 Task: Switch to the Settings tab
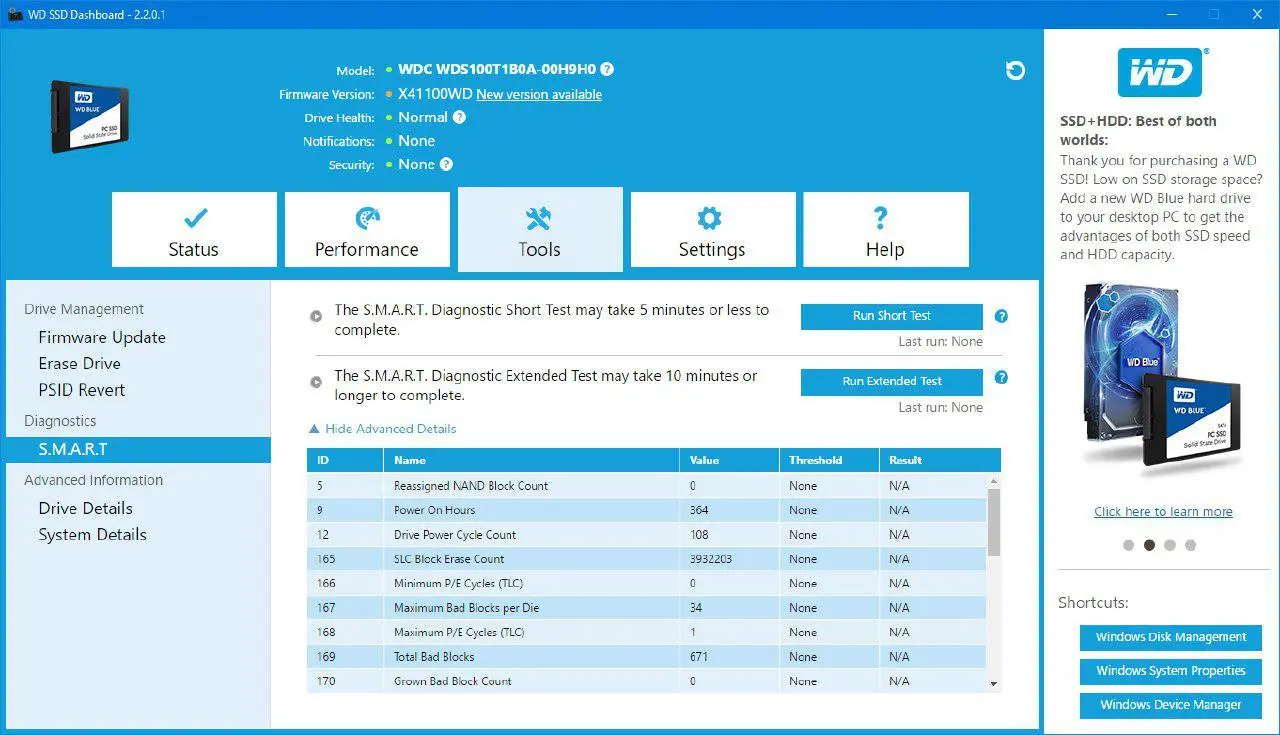click(713, 230)
